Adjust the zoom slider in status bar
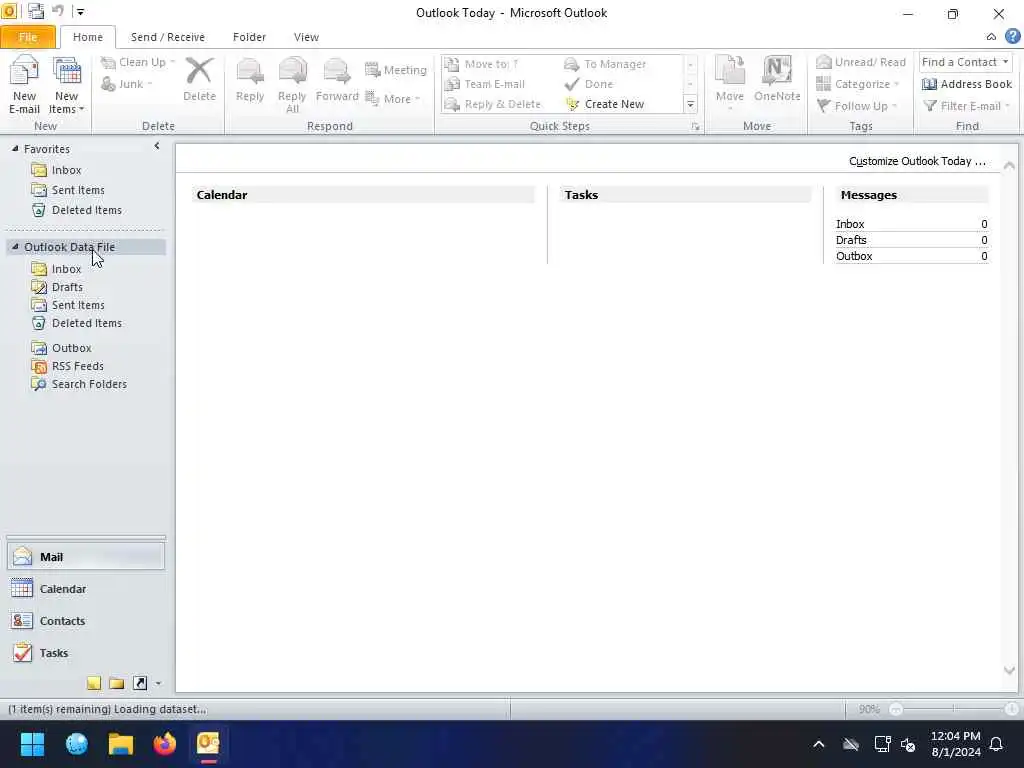Image resolution: width=1024 pixels, height=768 pixels. click(x=953, y=709)
